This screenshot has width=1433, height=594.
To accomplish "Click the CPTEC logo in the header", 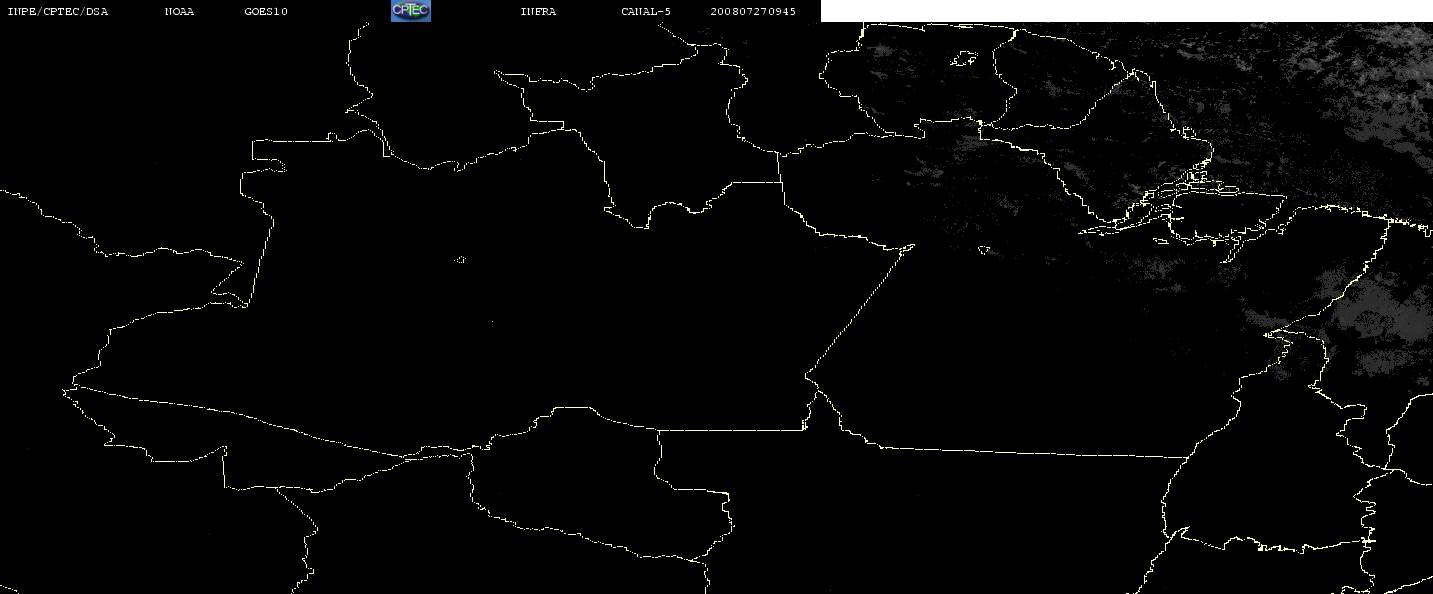I will pos(411,11).
